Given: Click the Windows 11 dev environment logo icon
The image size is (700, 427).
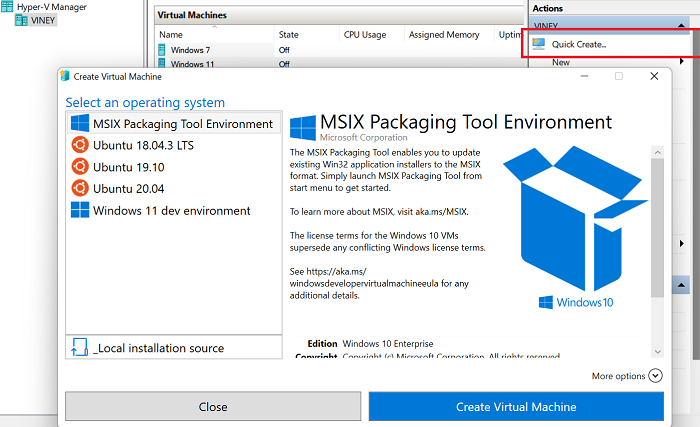Looking at the screenshot, I should (80, 210).
